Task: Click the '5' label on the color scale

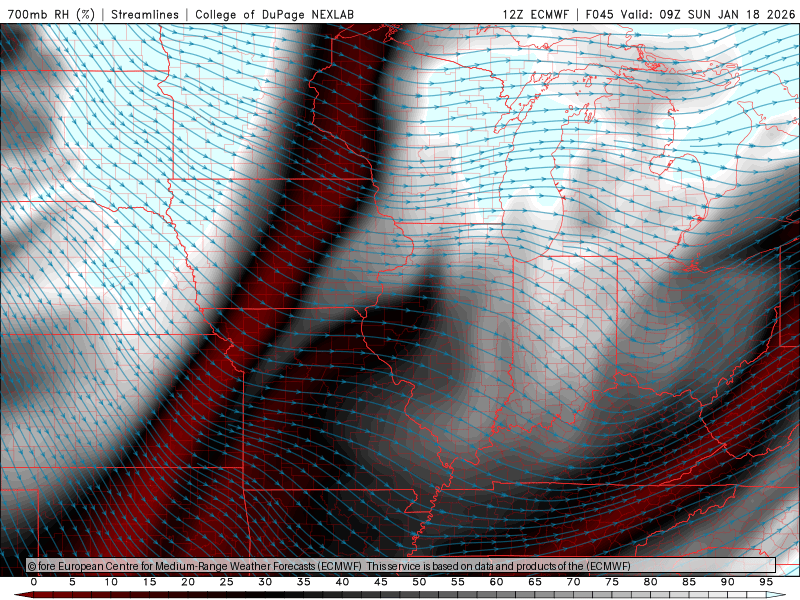Action: (x=72, y=582)
